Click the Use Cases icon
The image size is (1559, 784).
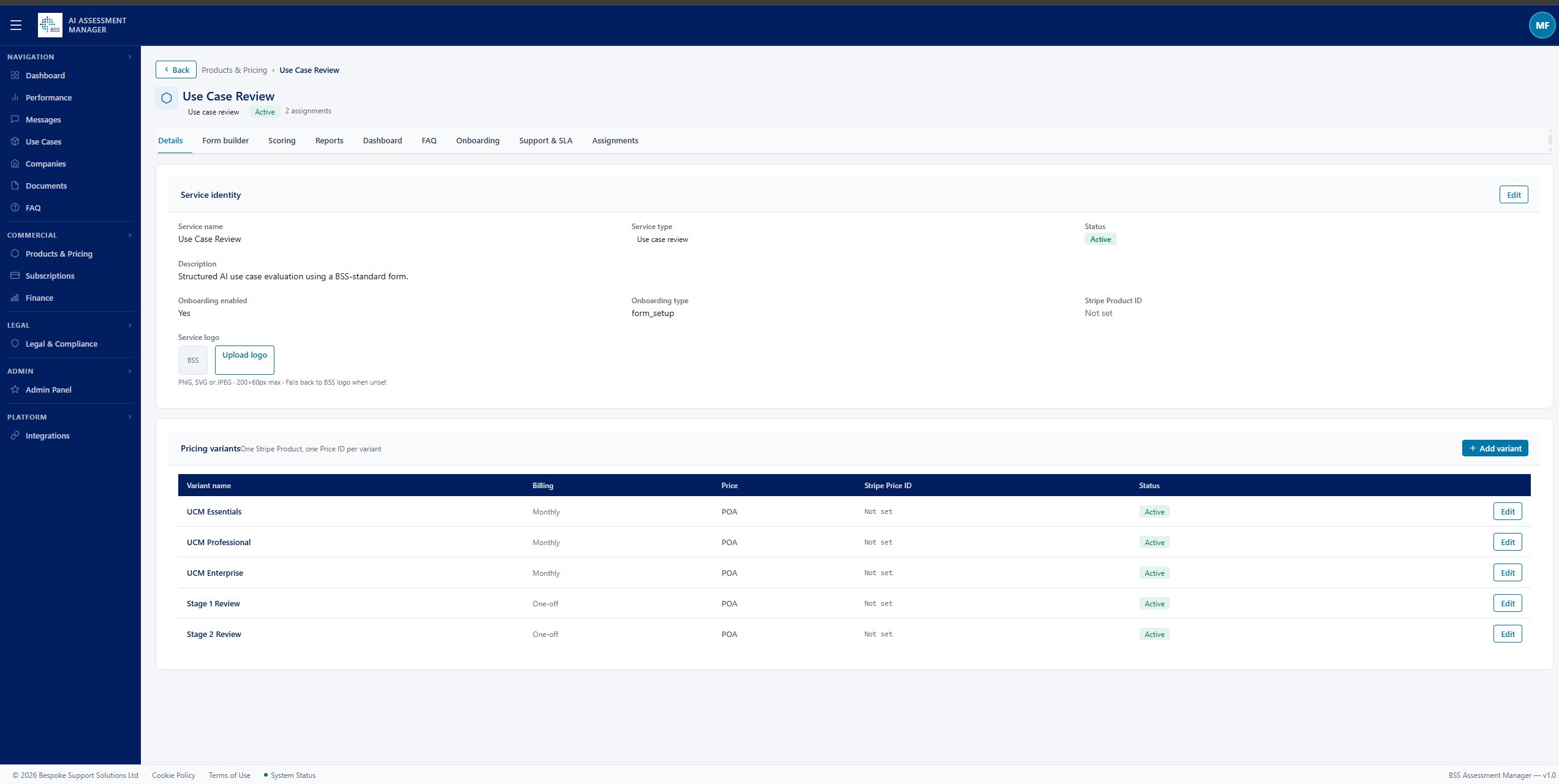15,141
